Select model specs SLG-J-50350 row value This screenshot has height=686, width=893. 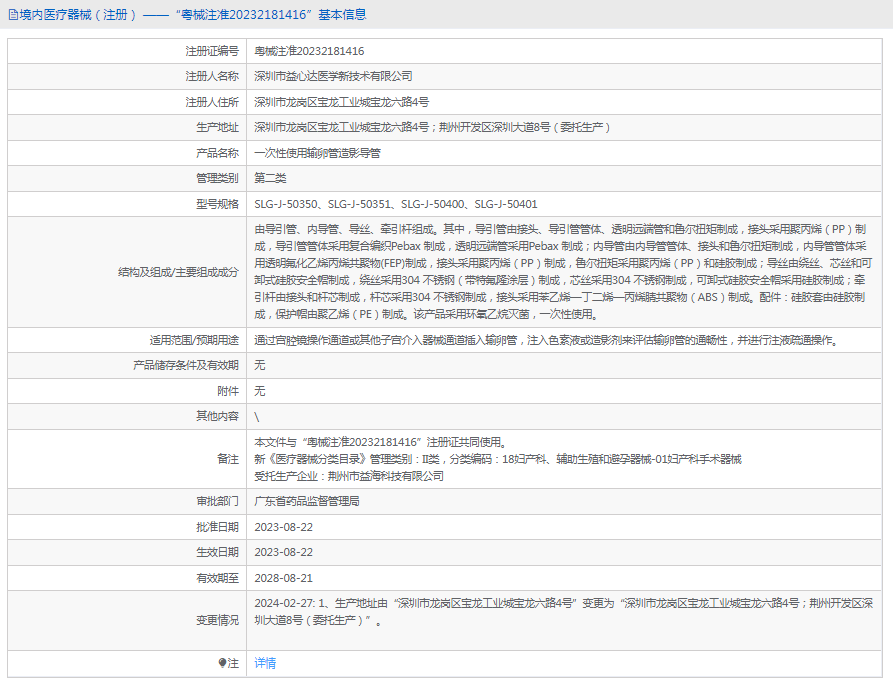click(395, 204)
